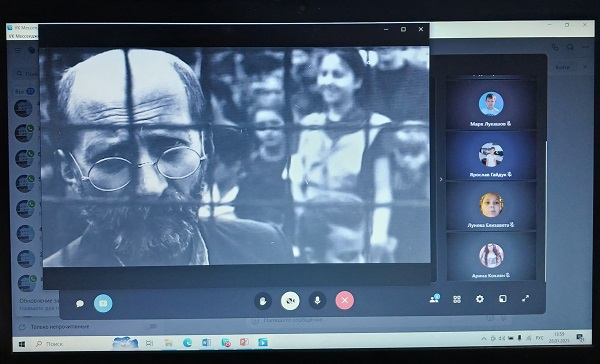Viewport: 600px width, 364px height.
Task: End the call with the red button
Action: tap(345, 300)
